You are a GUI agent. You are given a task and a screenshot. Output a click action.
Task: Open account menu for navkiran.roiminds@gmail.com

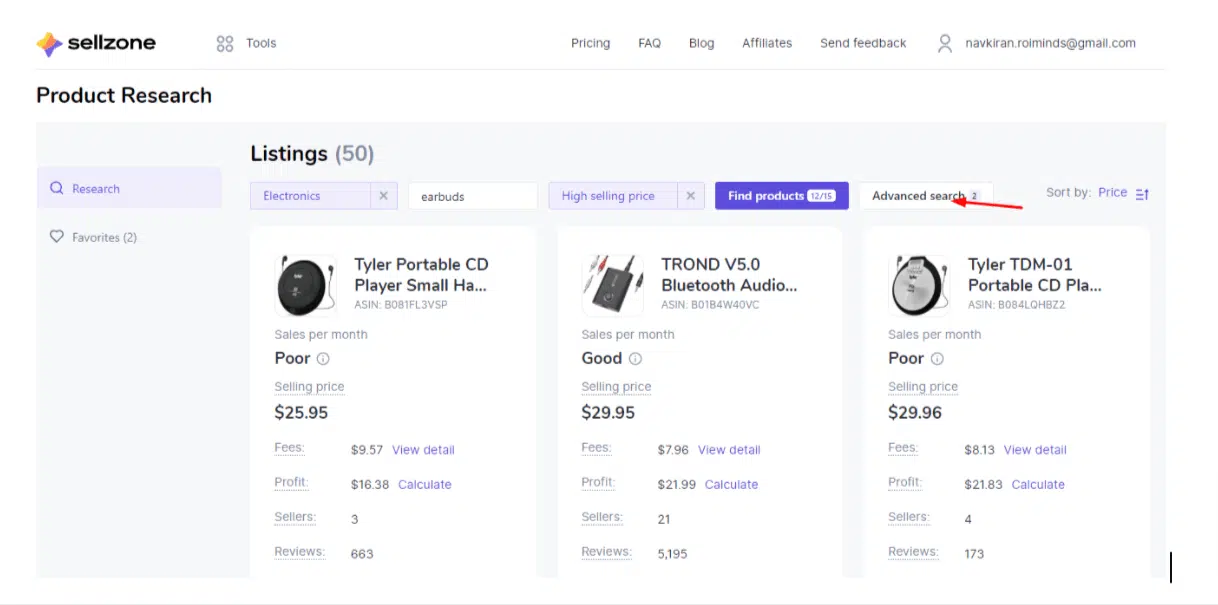[1050, 43]
